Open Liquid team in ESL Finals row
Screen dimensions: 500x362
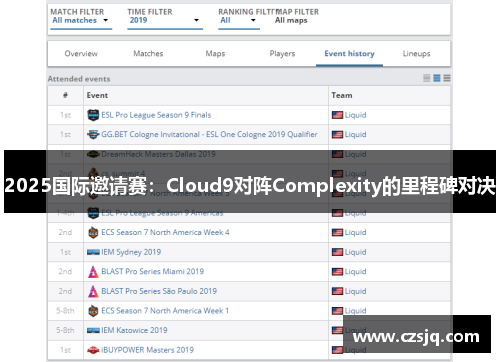pos(356,115)
